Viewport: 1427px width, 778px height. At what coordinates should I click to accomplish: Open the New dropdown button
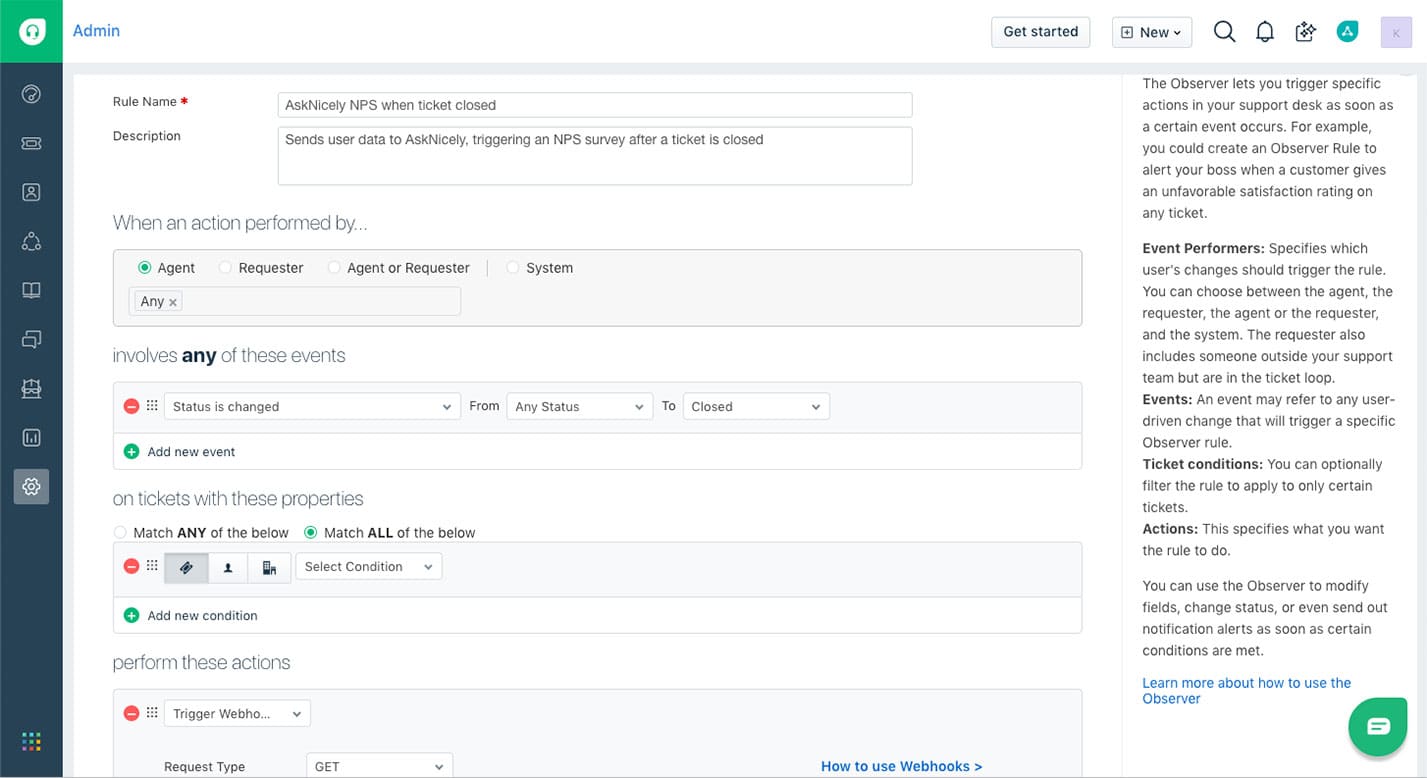click(1152, 32)
